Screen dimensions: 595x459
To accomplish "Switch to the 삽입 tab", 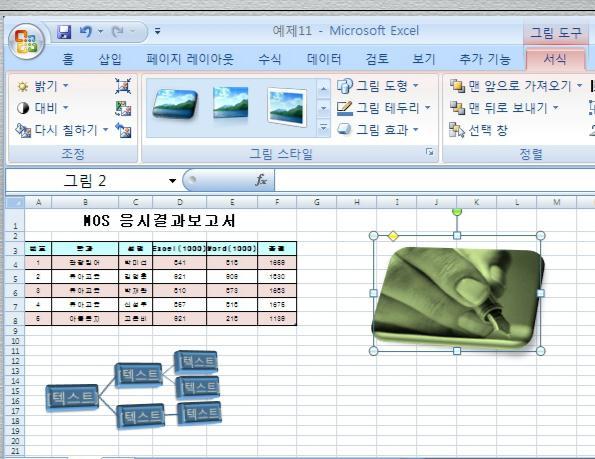I will coord(110,59).
